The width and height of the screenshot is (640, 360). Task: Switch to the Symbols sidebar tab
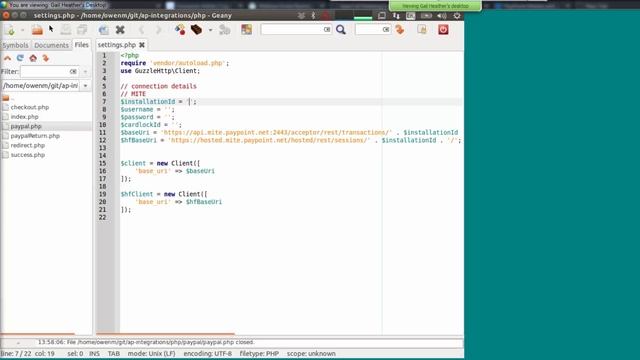point(16,45)
